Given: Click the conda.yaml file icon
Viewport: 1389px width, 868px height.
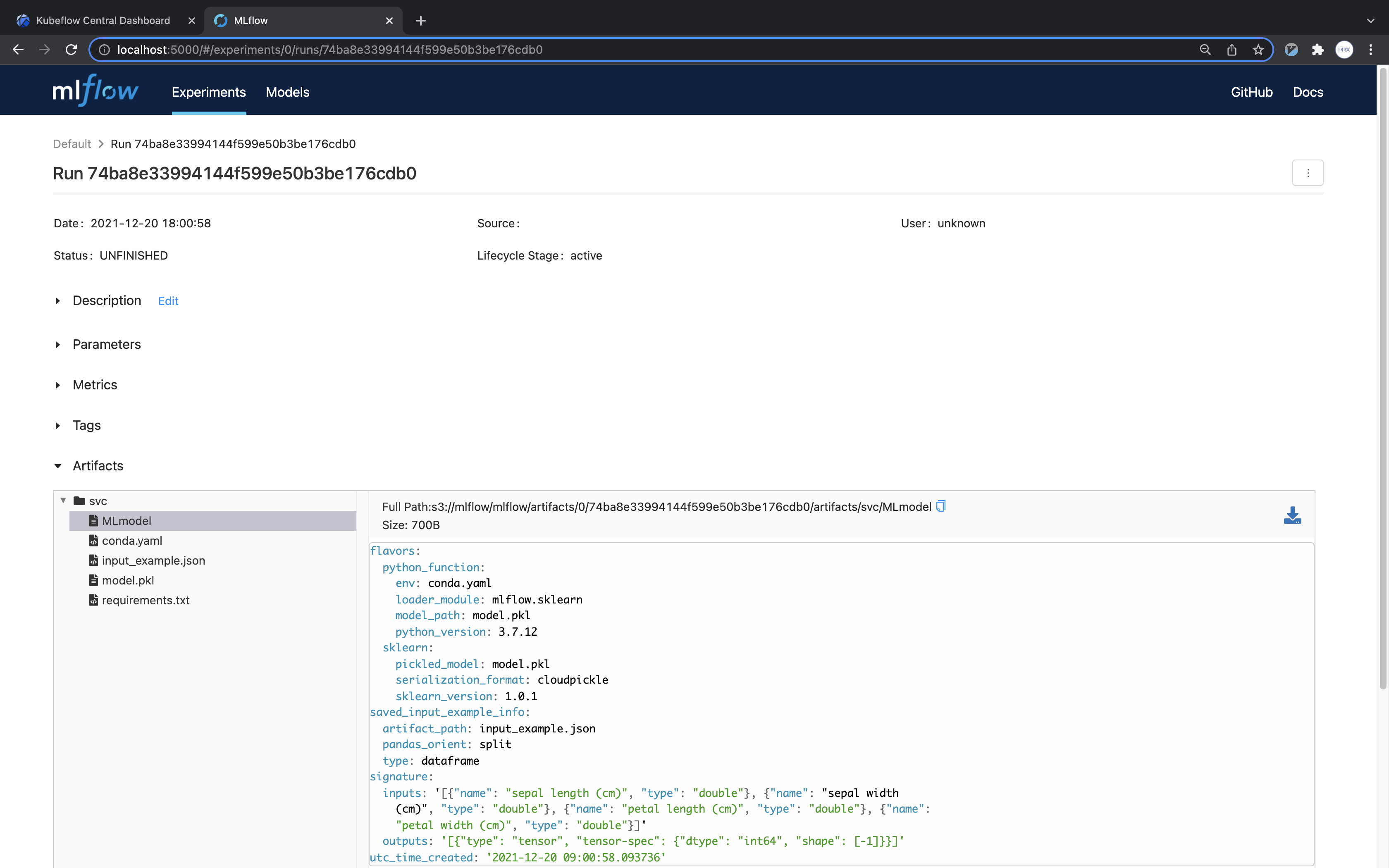Looking at the screenshot, I should point(93,540).
